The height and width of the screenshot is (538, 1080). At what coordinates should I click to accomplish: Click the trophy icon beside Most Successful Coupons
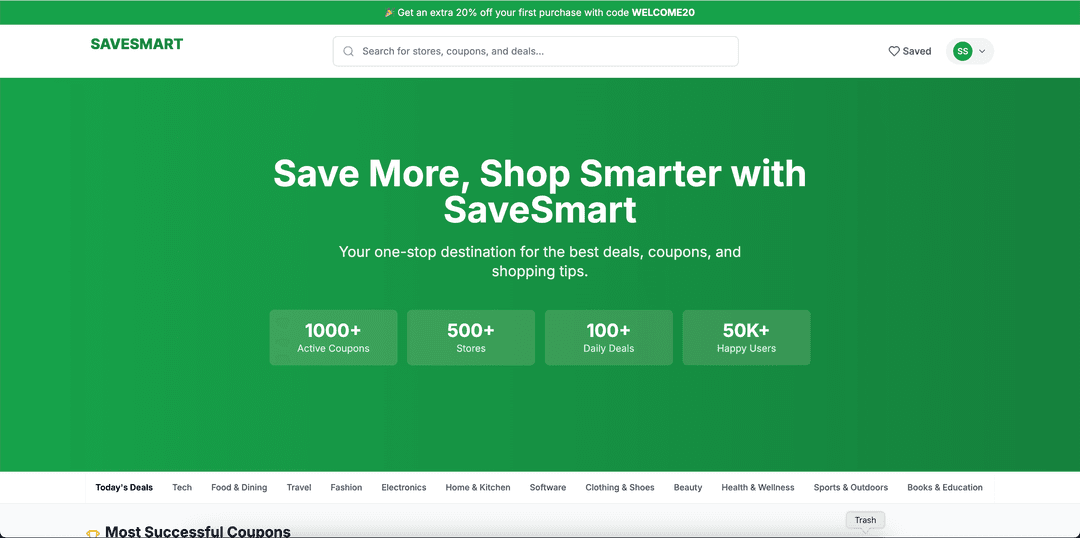(x=92, y=534)
